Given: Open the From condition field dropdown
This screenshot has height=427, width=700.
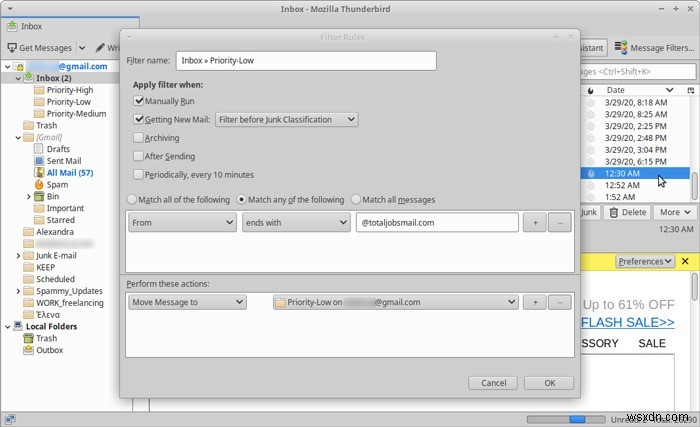Looking at the screenshot, I should [x=182, y=222].
